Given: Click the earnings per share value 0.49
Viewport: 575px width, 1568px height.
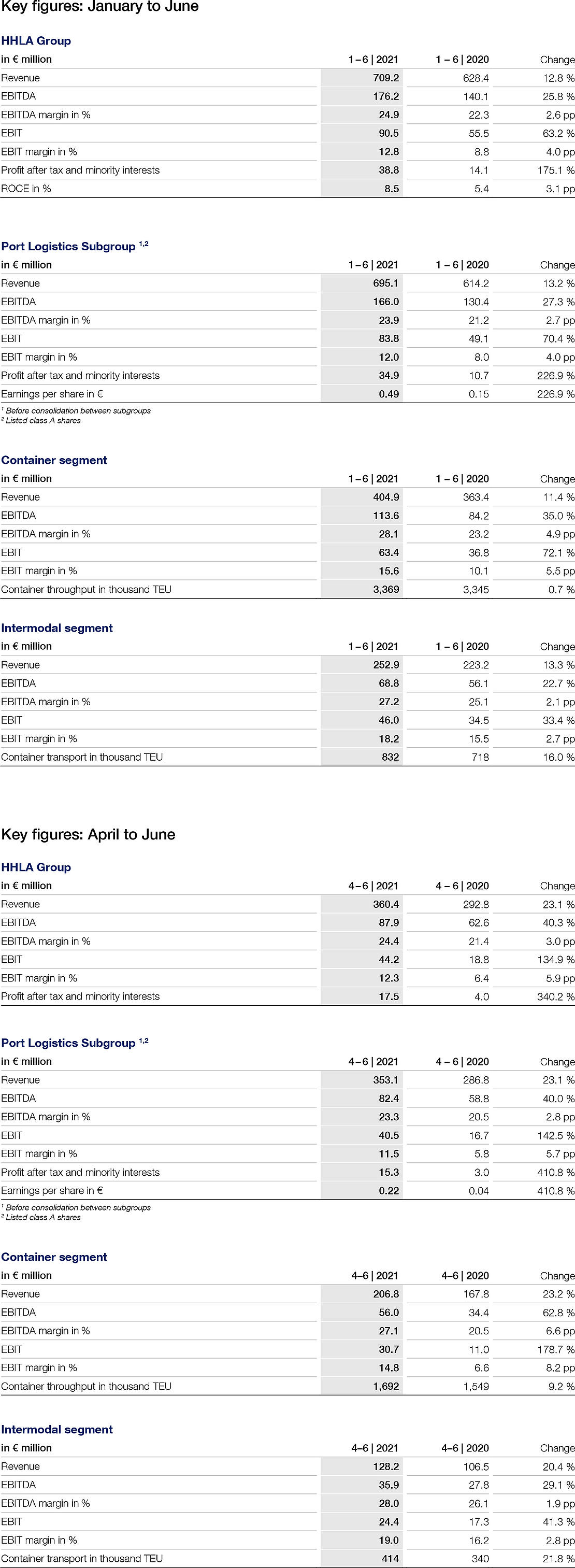Looking at the screenshot, I should [x=389, y=394].
